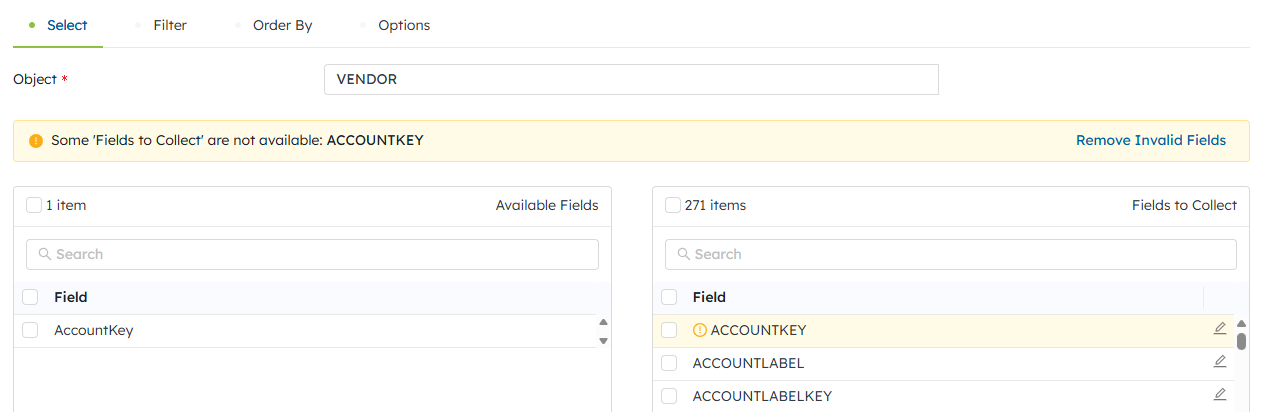The image size is (1261, 412).
Task: Check the ACCOUNTLABEL row checkbox
Action: point(669,363)
